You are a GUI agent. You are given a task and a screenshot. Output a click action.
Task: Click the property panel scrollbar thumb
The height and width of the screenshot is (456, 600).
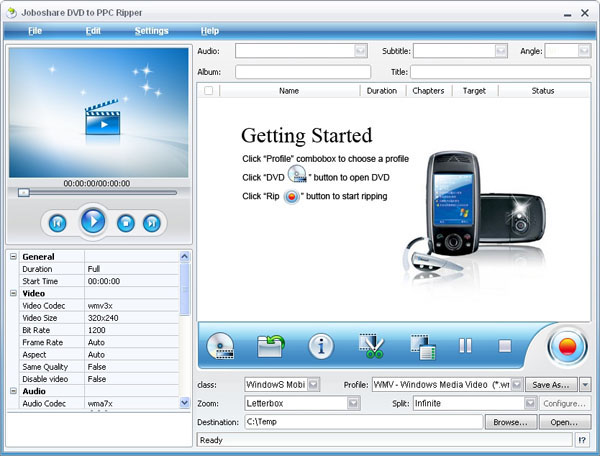[x=184, y=289]
